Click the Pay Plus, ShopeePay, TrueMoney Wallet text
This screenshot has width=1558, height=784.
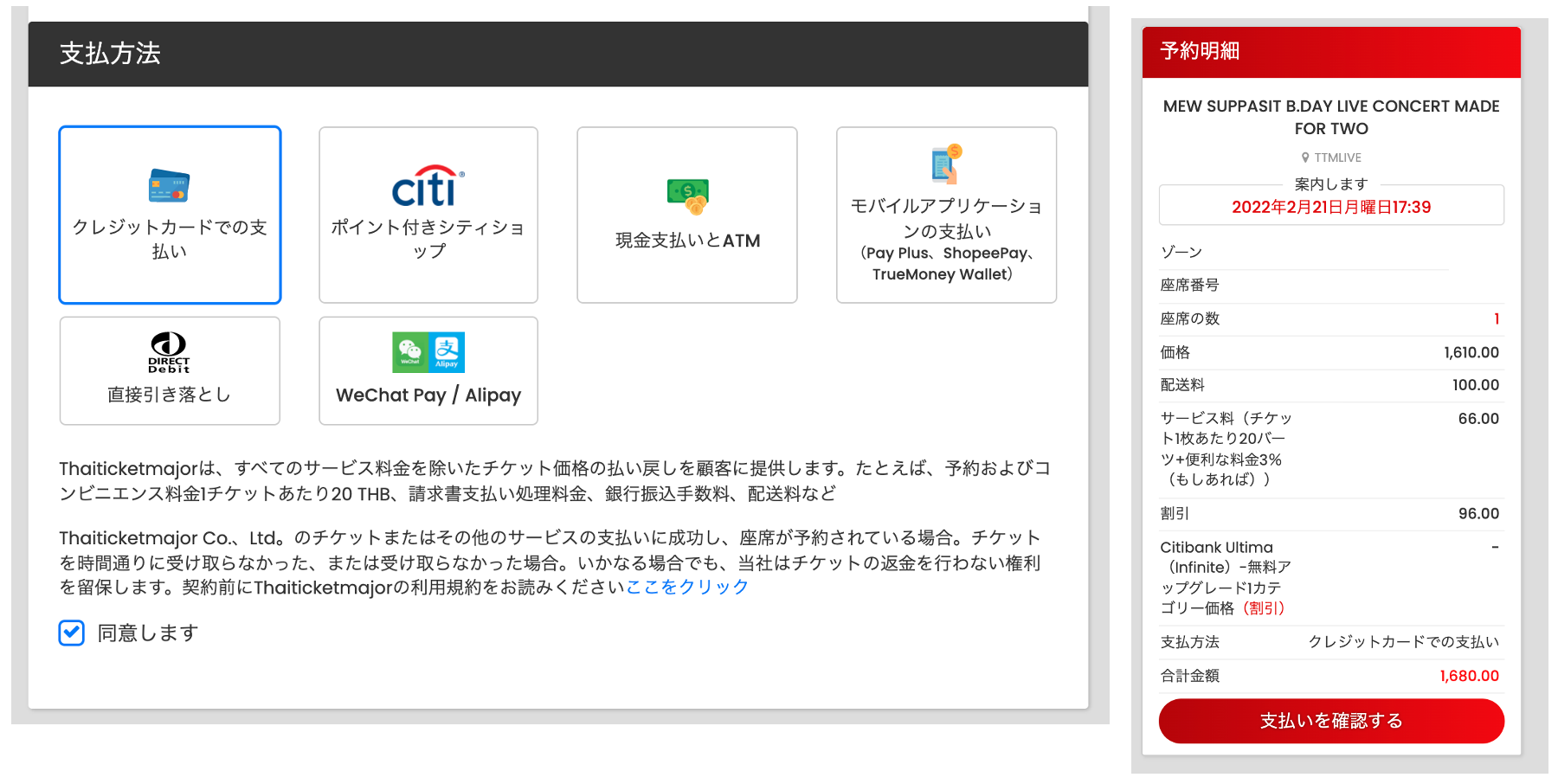tap(948, 264)
